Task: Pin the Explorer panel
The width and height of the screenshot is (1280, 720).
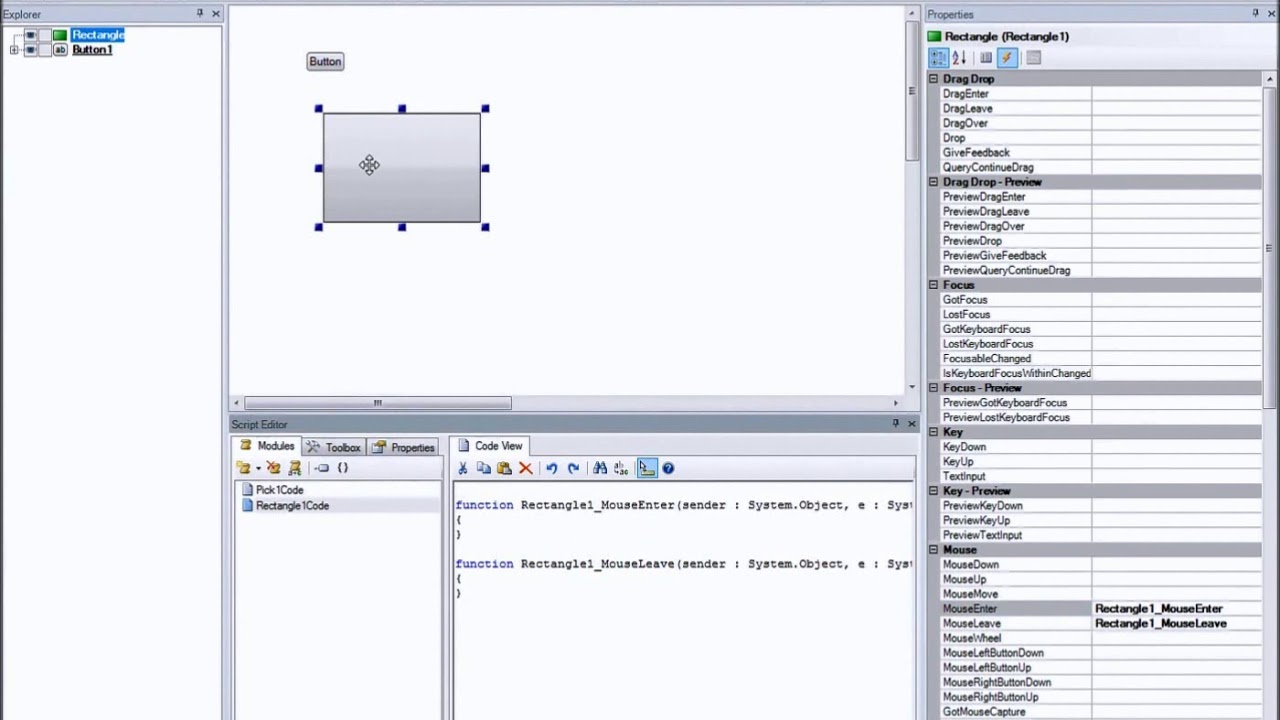Action: [199, 13]
